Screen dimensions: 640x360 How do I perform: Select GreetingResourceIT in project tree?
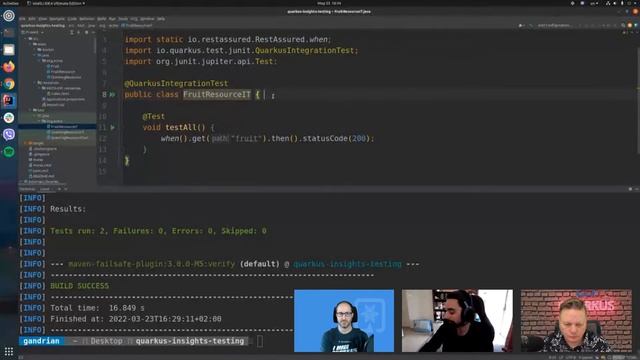coord(65,132)
